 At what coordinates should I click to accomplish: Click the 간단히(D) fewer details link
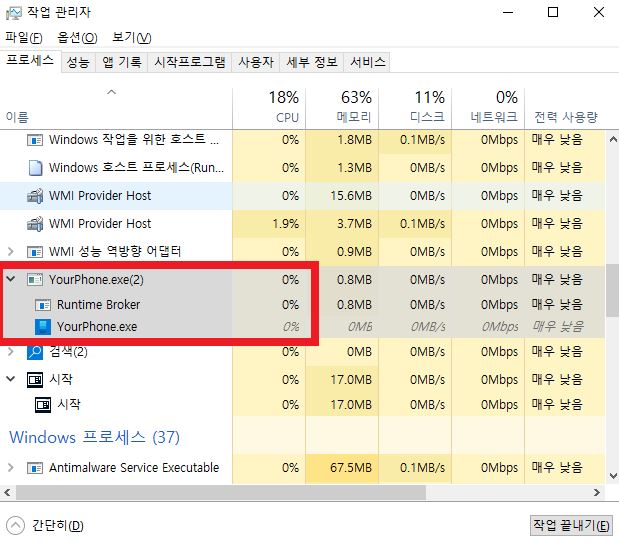click(58, 525)
